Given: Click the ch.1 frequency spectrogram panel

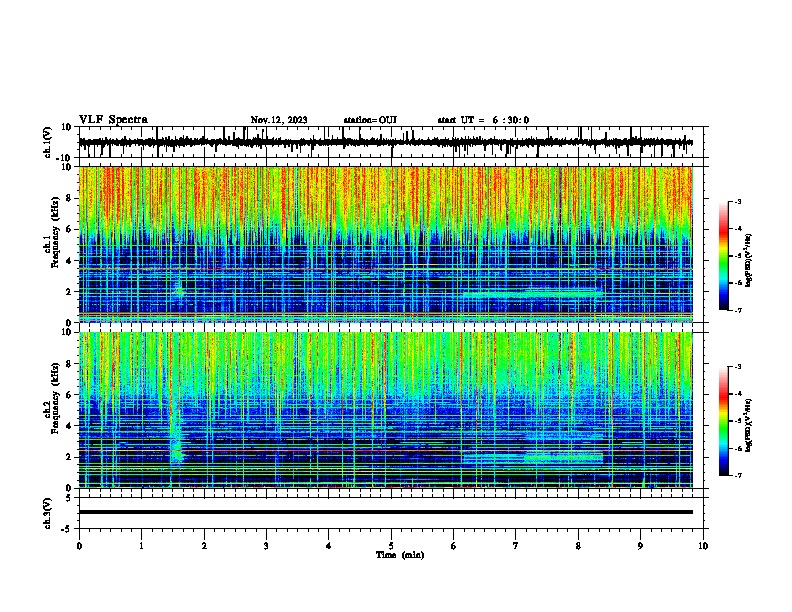Looking at the screenshot, I should (385, 244).
